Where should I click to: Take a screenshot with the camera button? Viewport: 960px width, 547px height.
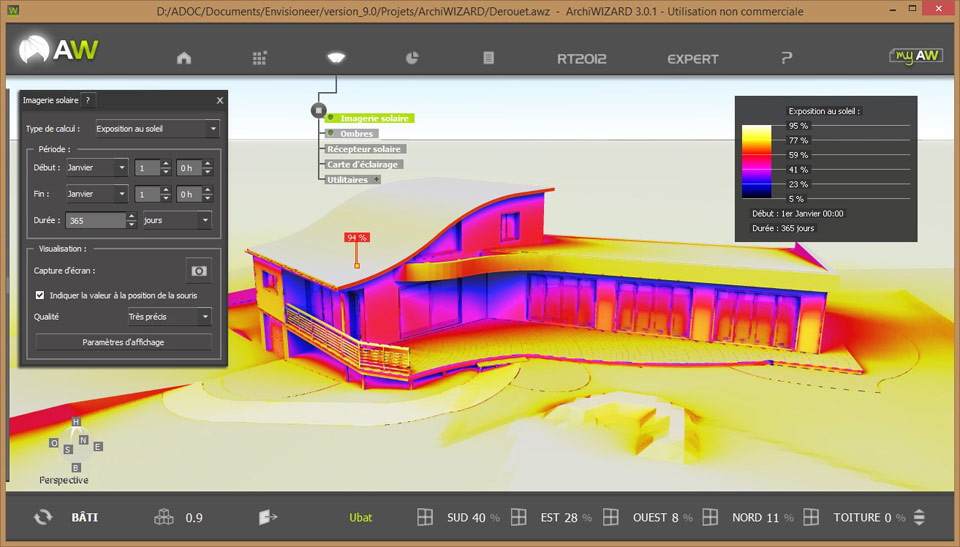click(x=199, y=271)
